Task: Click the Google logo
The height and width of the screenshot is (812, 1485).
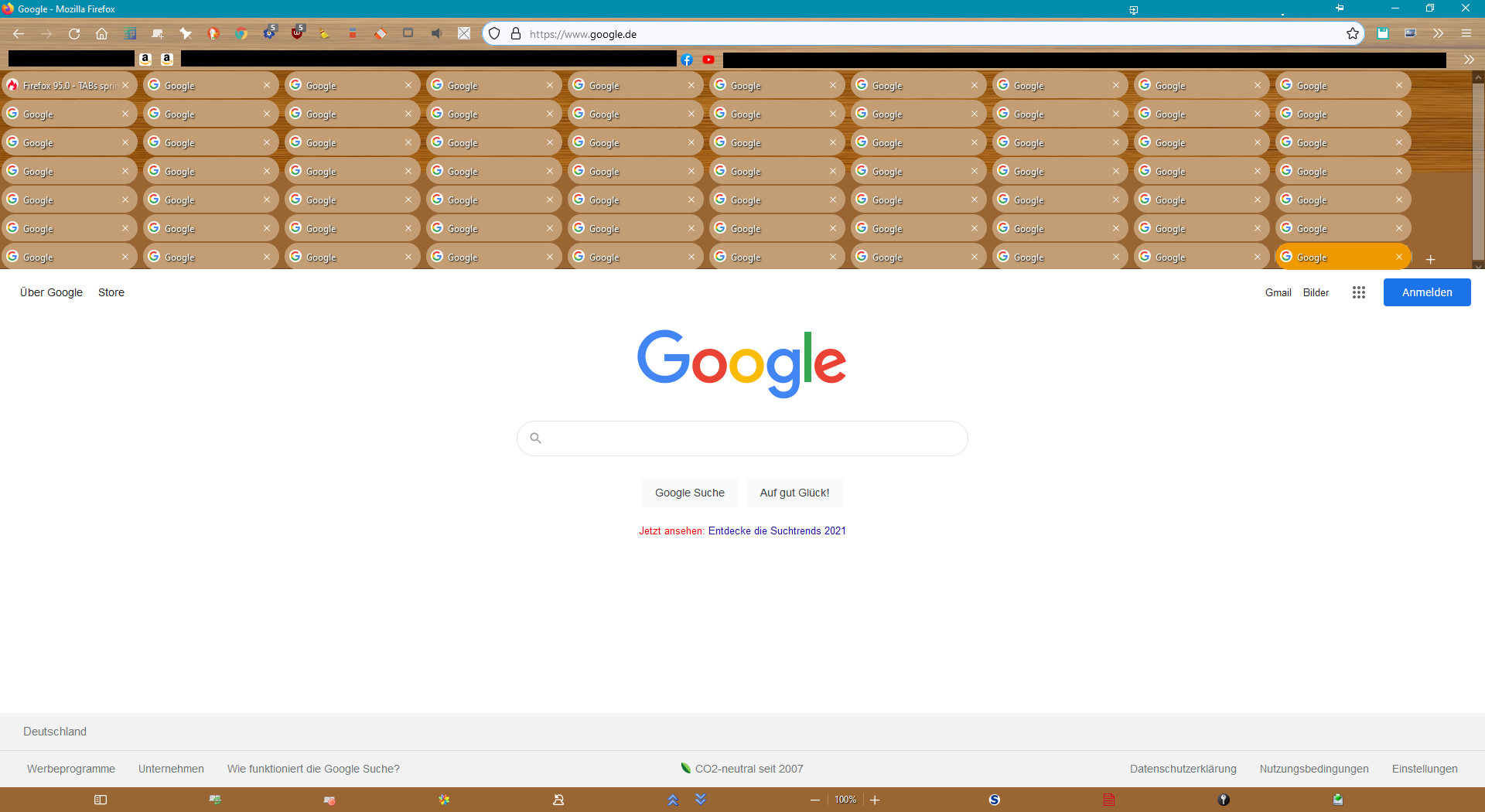Action: 742,363
